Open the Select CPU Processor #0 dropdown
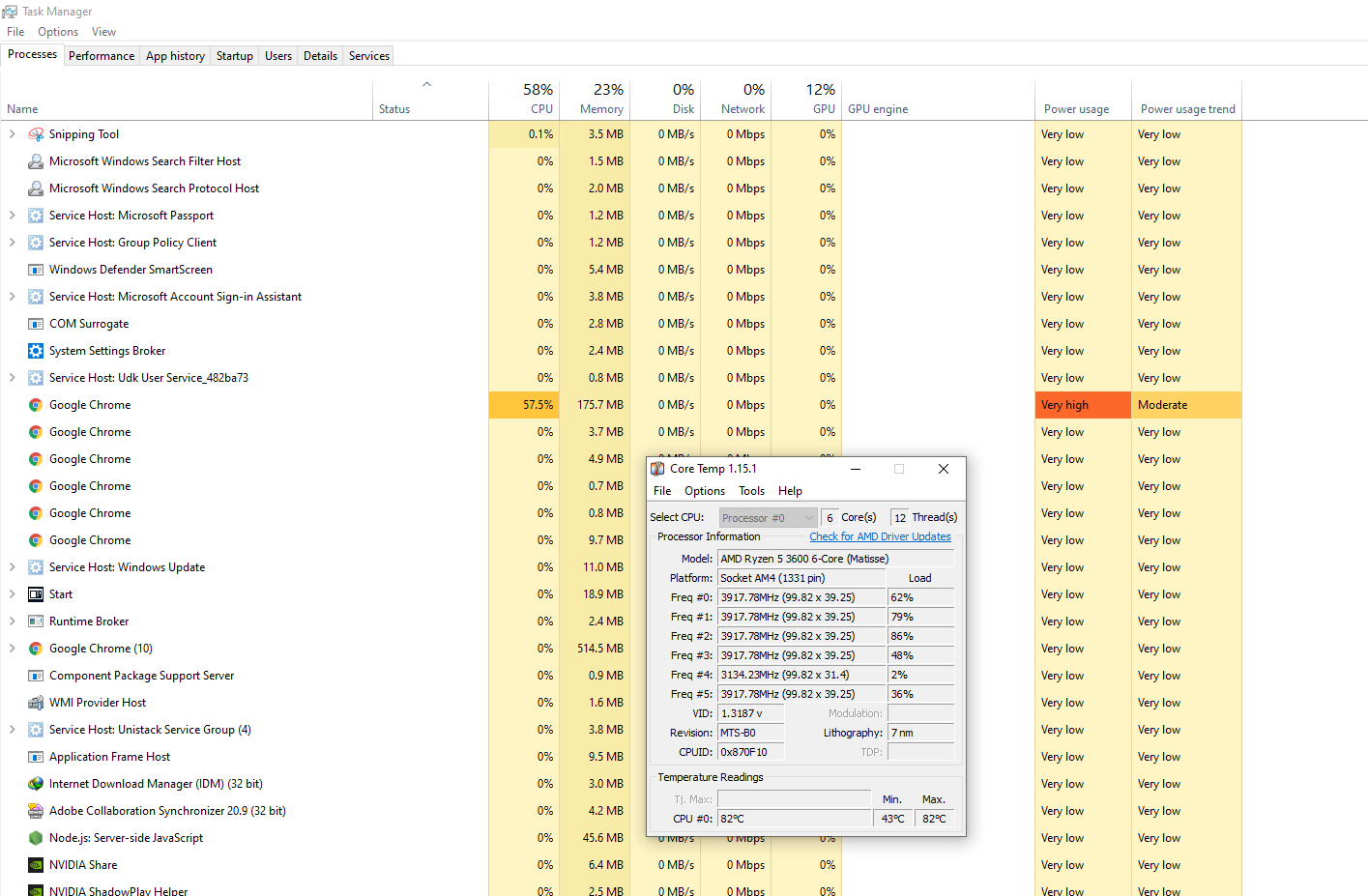 [768, 518]
